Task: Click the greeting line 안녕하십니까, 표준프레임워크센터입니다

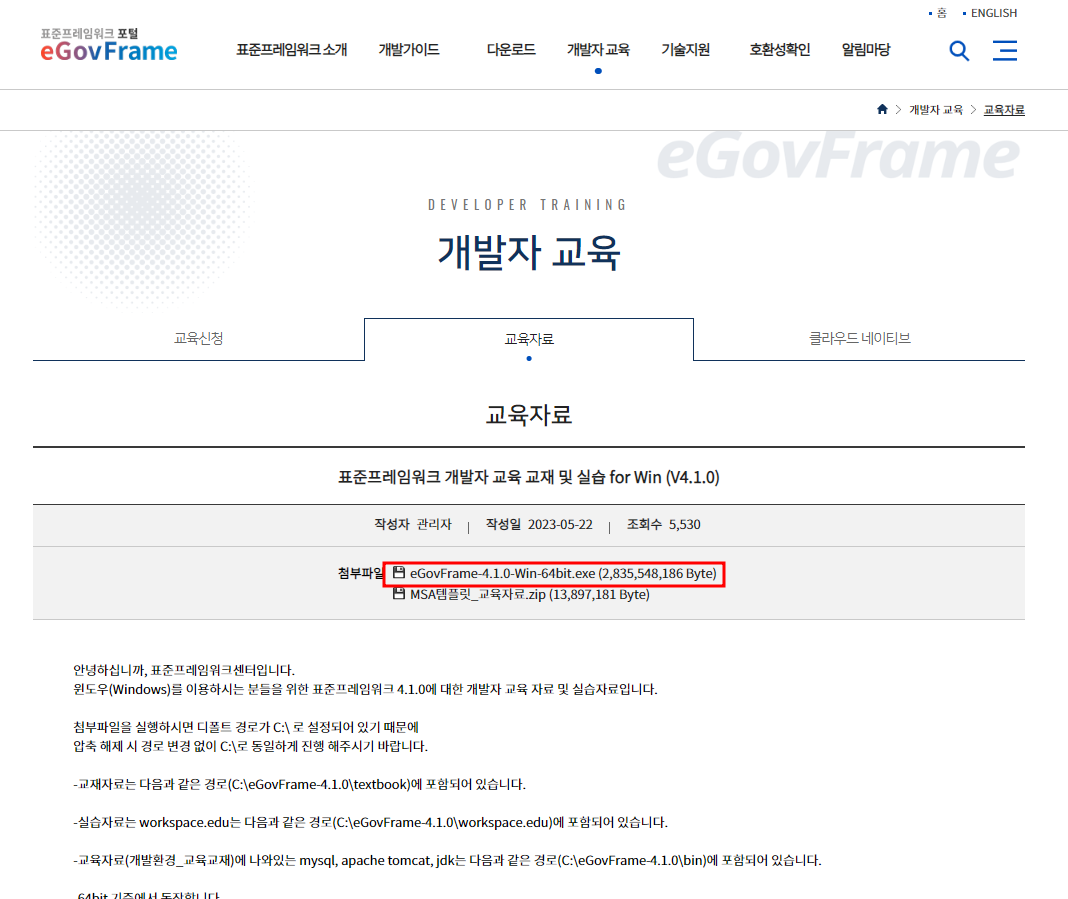Action: [x=184, y=670]
